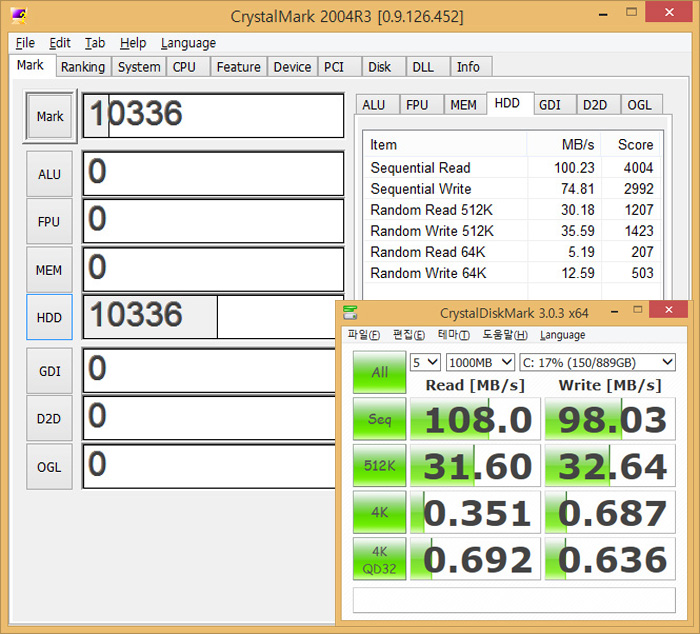The height and width of the screenshot is (634, 700).
Task: Open the 파일(F) menu in CrystalDiskMark
Action: (x=363, y=334)
